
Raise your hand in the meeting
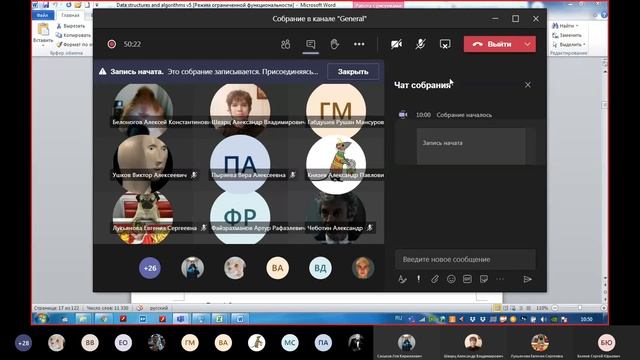click(335, 44)
